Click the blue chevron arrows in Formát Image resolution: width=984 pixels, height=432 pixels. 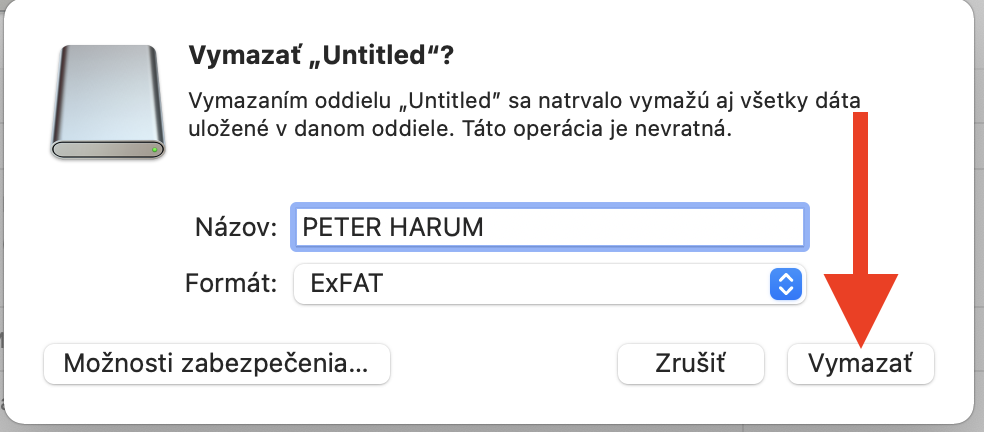click(x=786, y=284)
